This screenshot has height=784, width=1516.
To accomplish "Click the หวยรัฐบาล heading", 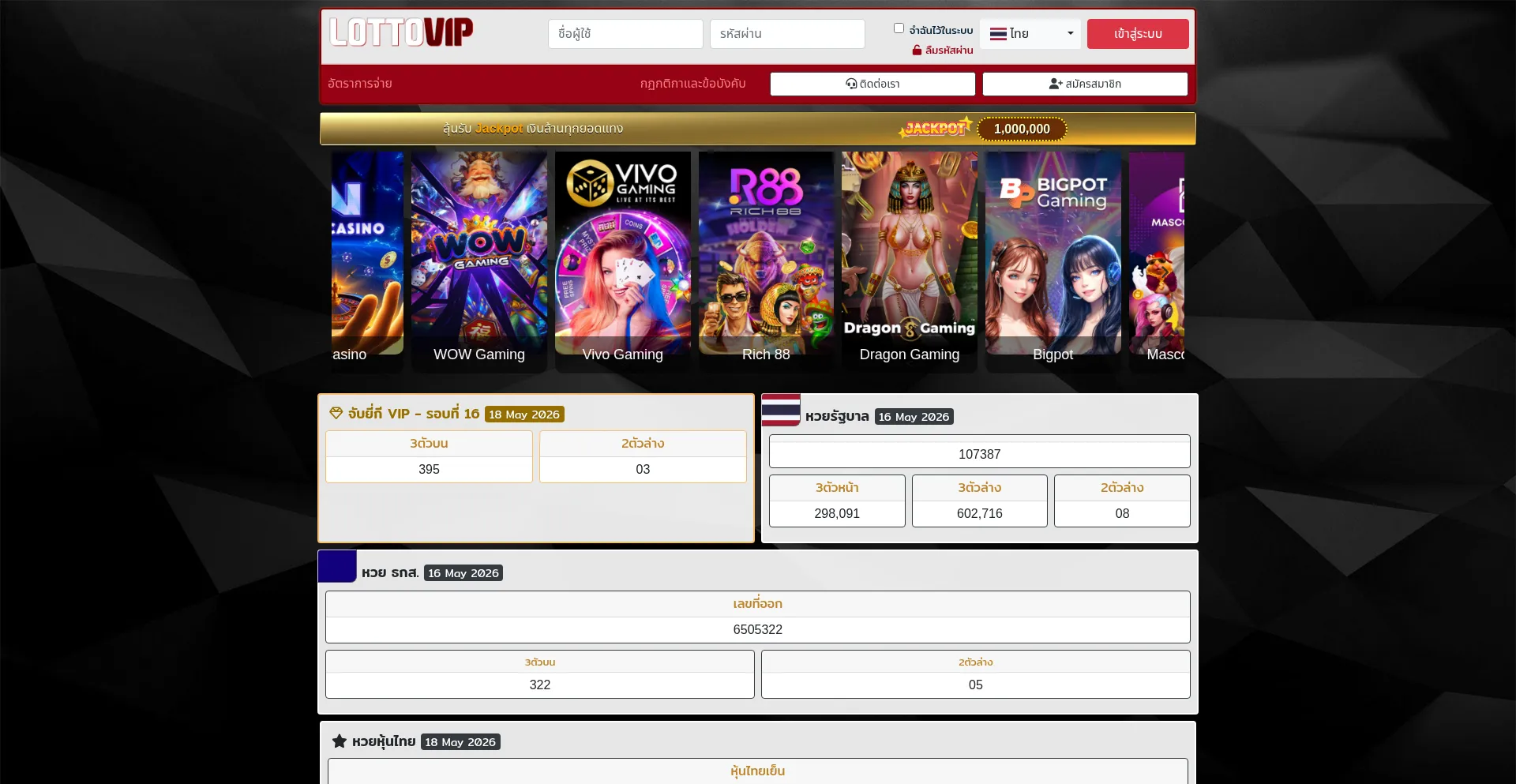I will (x=837, y=416).
